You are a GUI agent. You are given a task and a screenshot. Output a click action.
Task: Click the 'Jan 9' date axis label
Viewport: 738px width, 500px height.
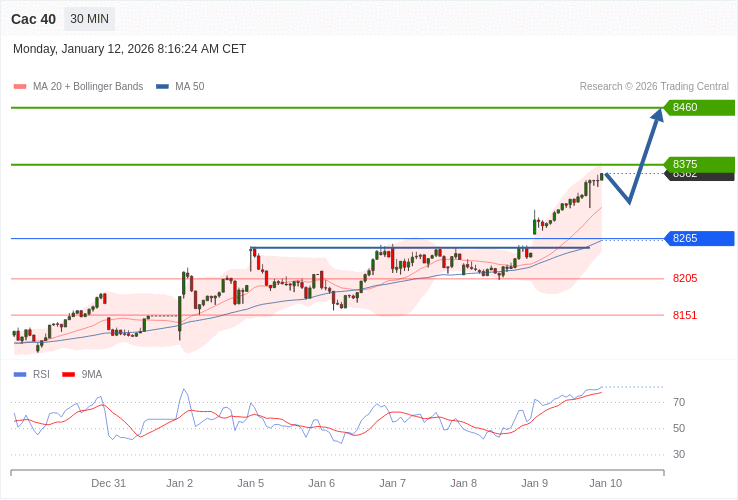point(535,483)
